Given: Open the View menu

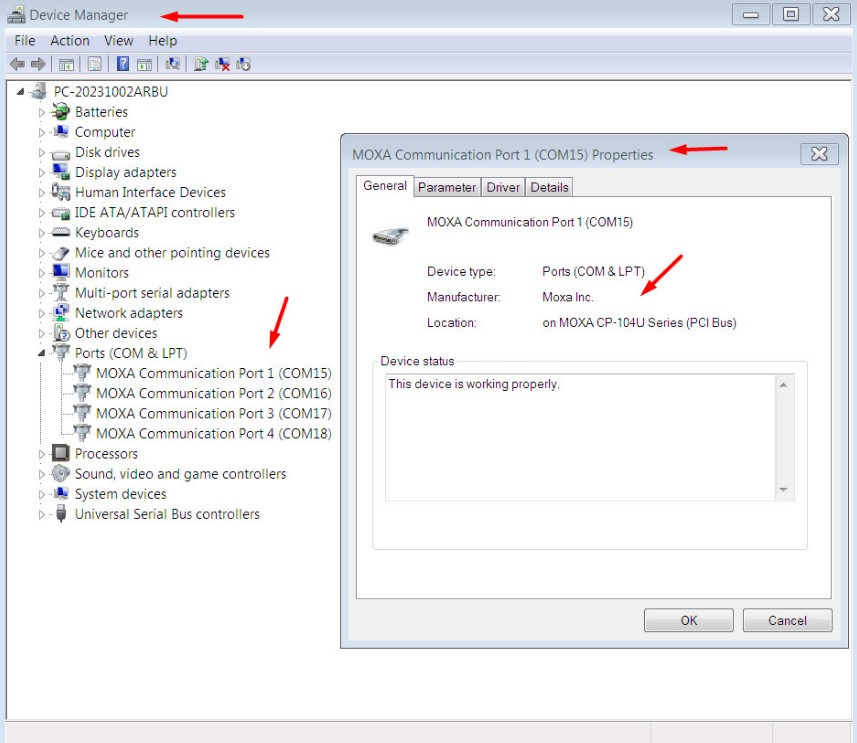Looking at the screenshot, I should 119,41.
